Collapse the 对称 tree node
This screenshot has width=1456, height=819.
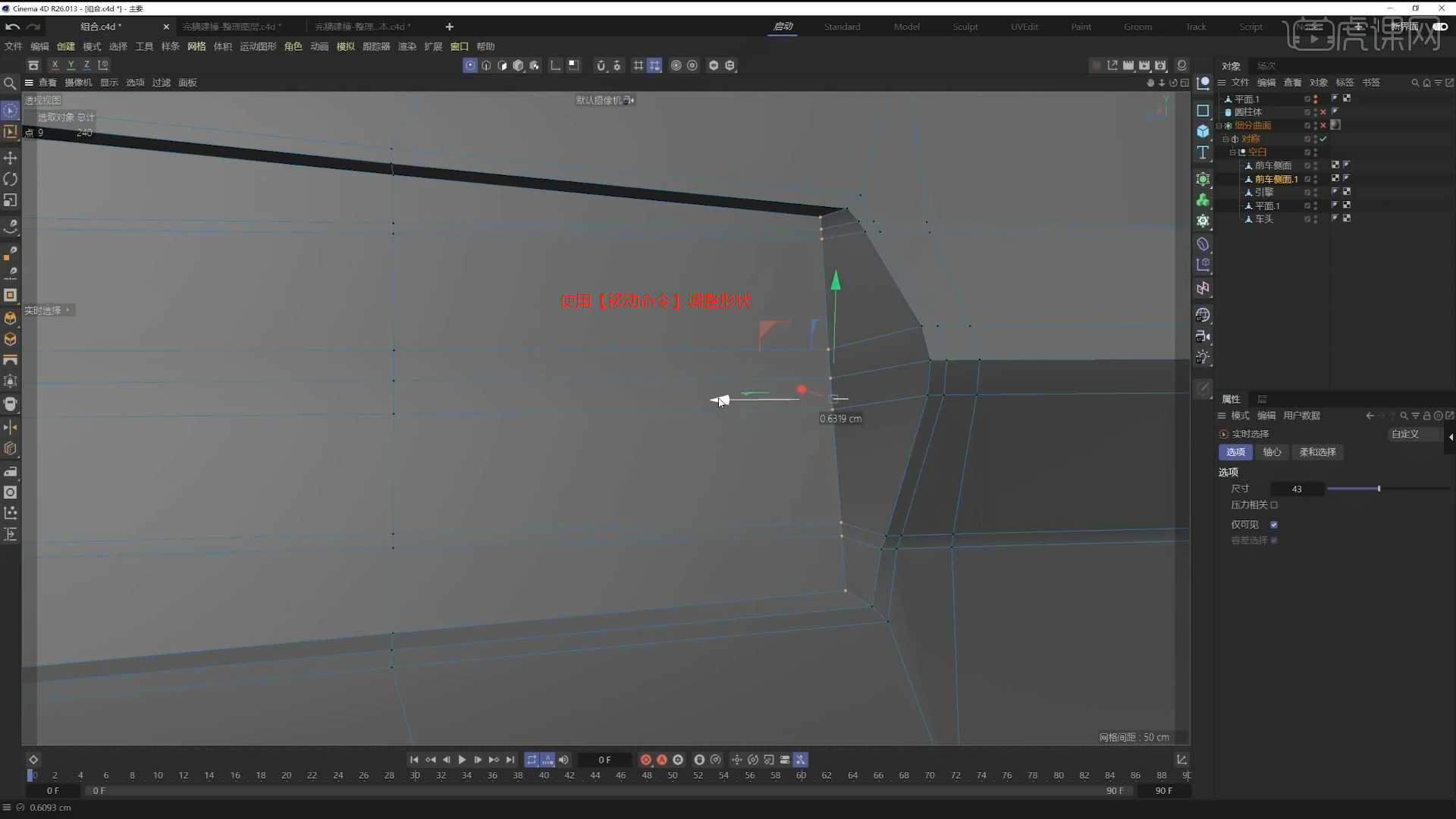point(1225,139)
